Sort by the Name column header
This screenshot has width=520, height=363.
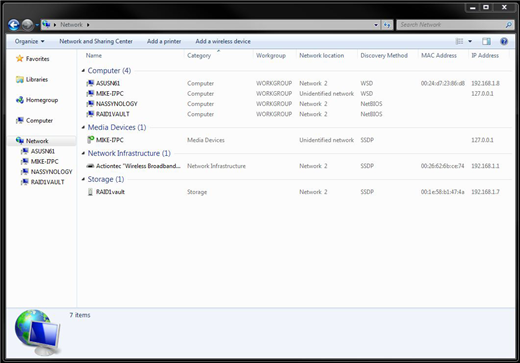click(94, 55)
